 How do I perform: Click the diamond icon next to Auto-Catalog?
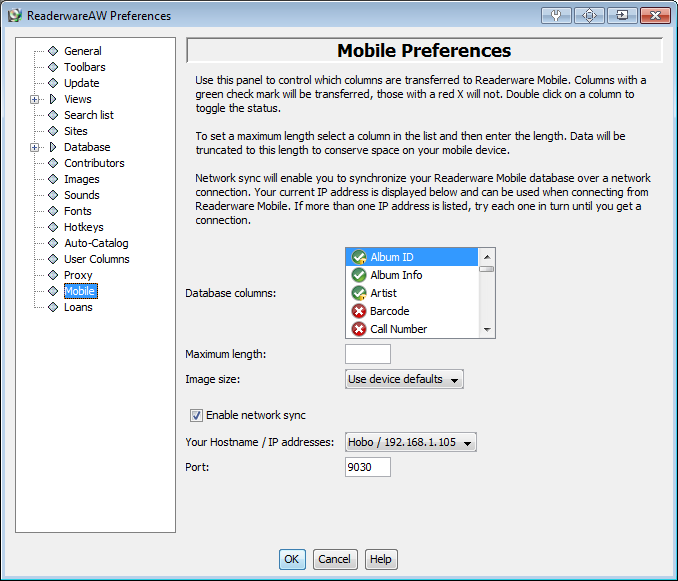[x=53, y=243]
